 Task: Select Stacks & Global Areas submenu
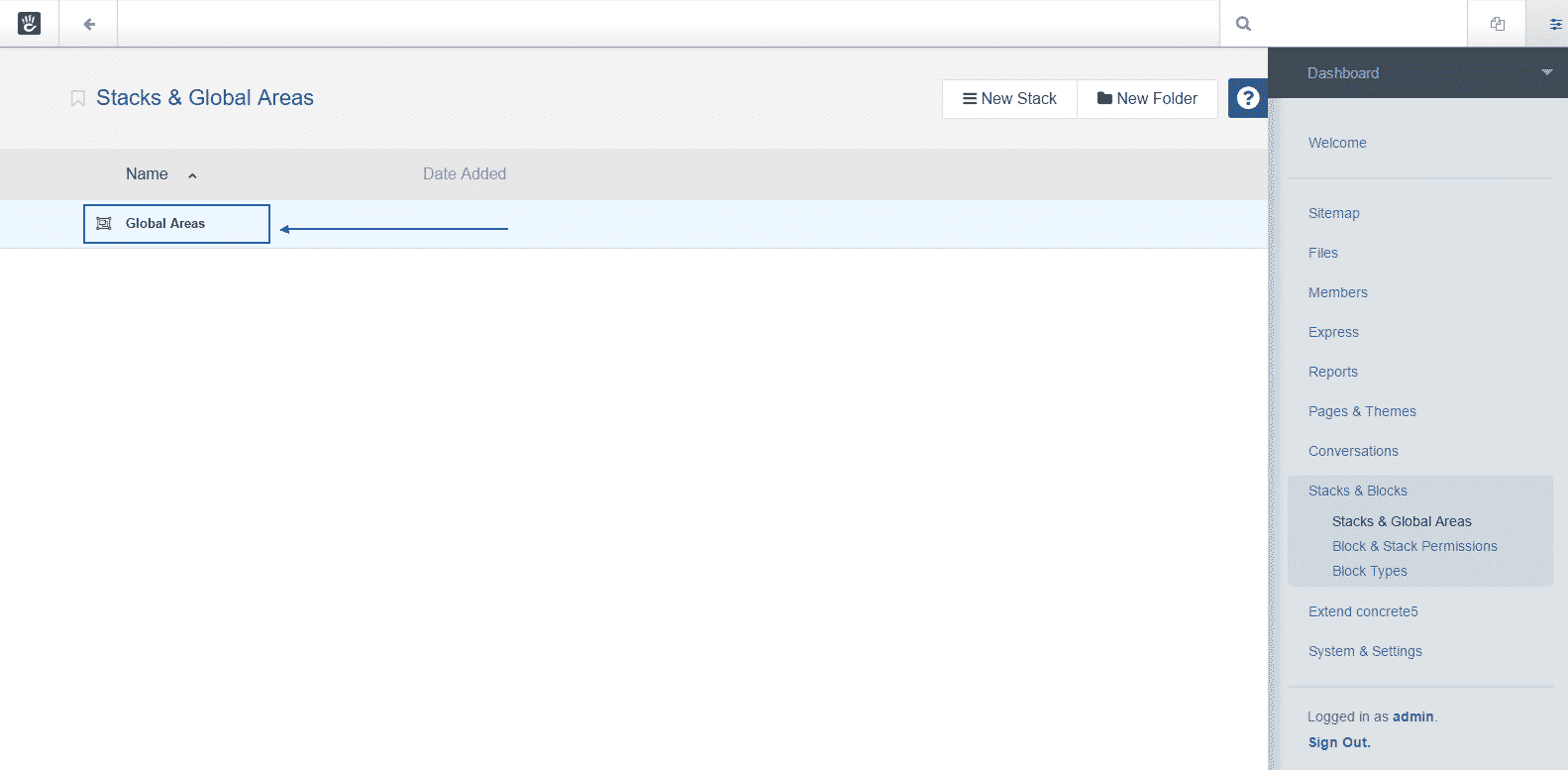point(1402,521)
